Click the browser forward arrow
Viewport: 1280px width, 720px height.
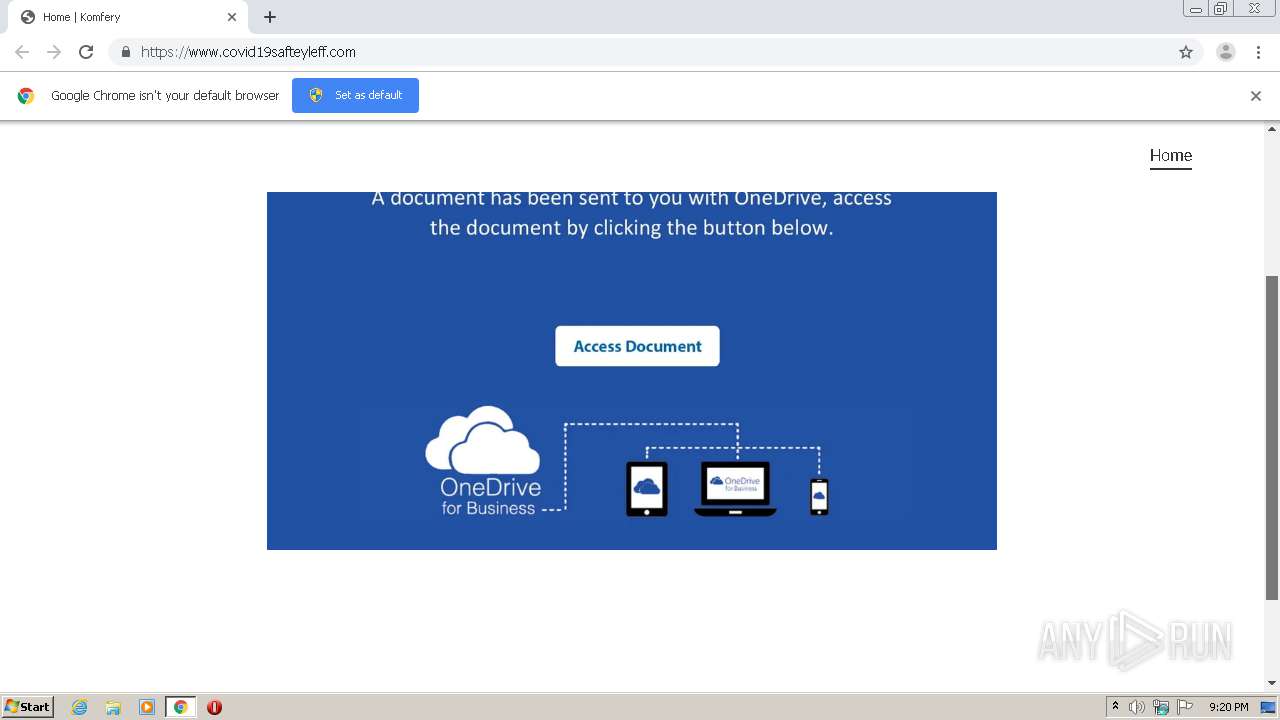(x=54, y=52)
